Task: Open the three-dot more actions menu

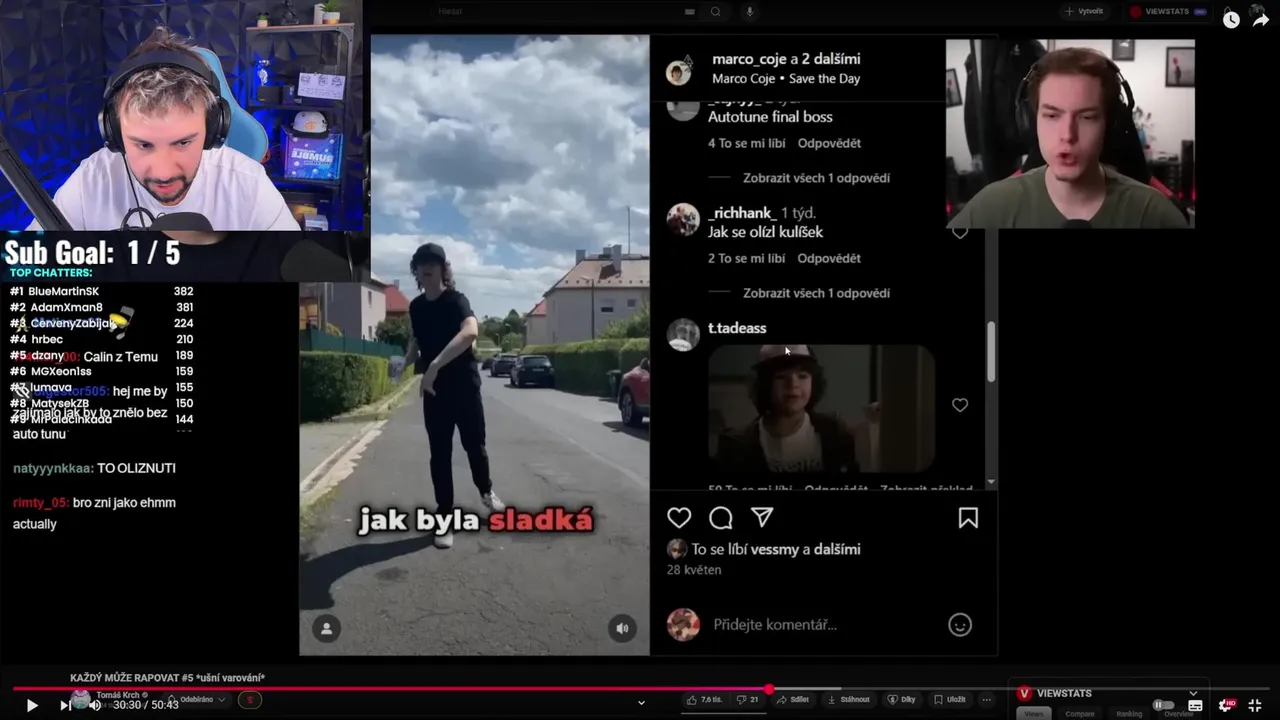Action: tap(987, 700)
